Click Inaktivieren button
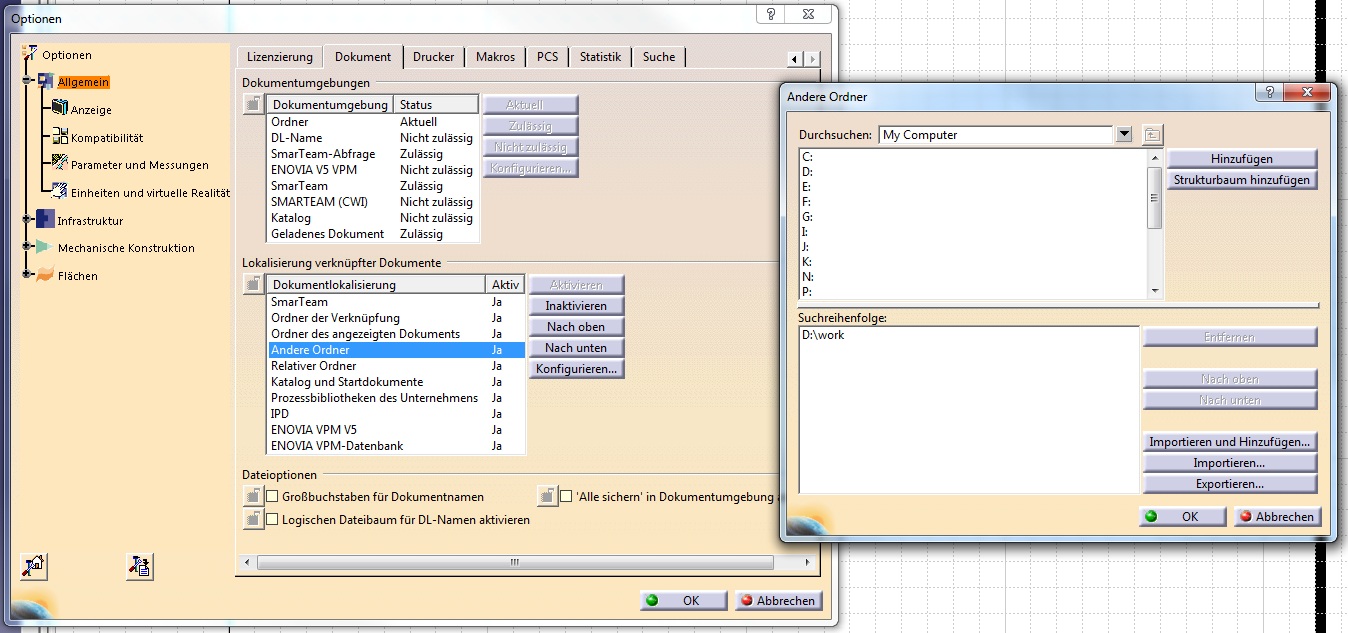The image size is (1348, 633). coord(576,306)
